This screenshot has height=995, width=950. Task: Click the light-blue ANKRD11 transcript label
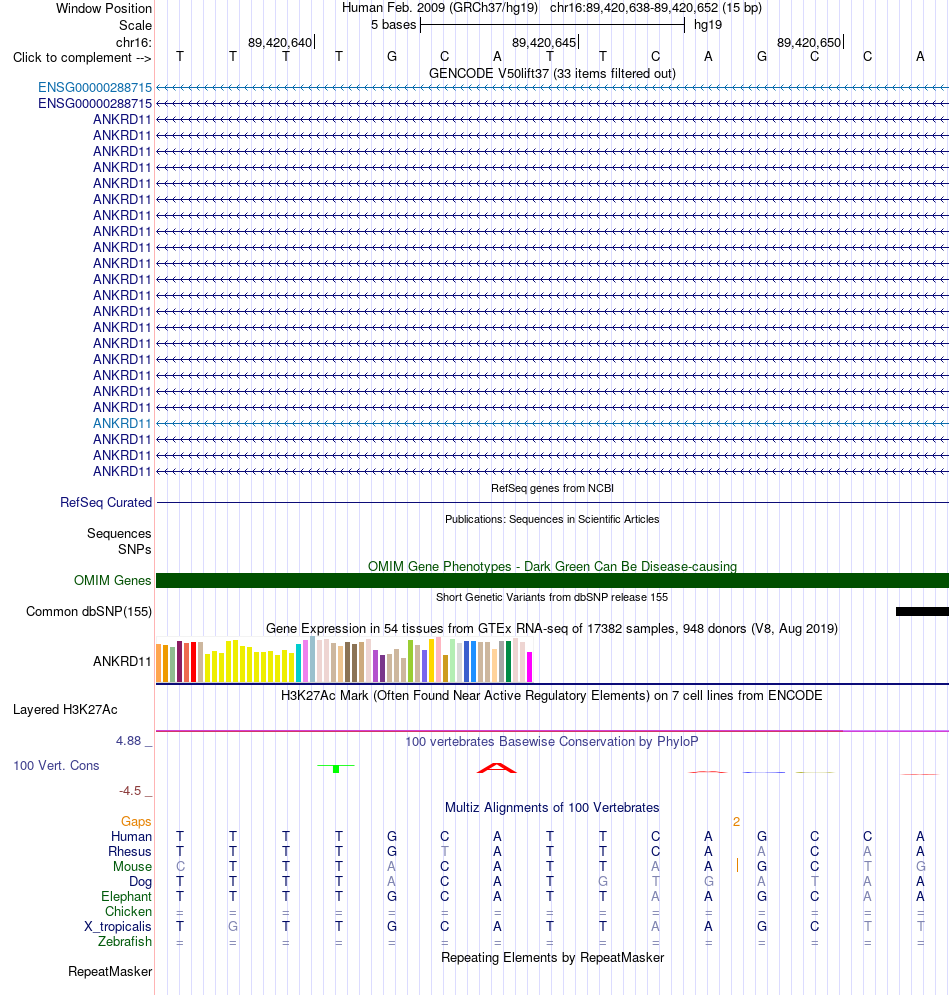coord(122,423)
